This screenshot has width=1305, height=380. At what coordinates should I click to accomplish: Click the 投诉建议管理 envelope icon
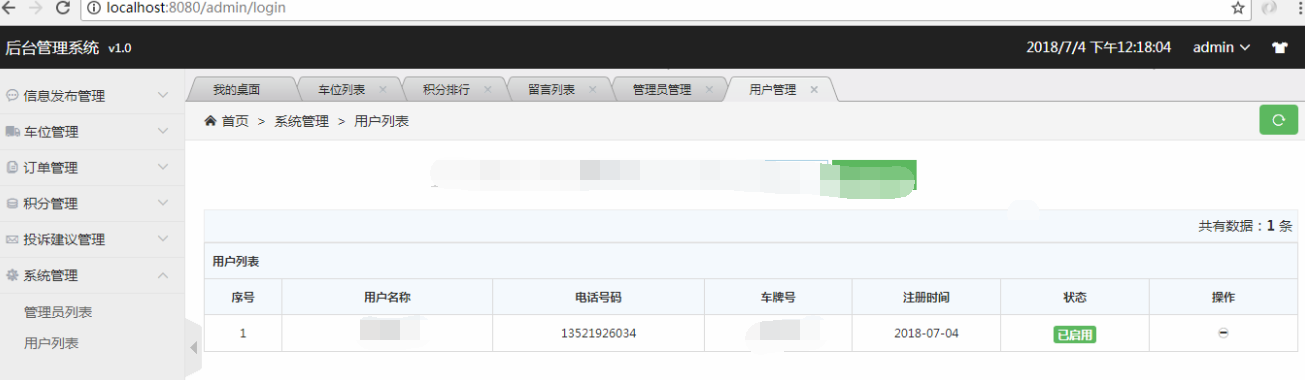tap(12, 240)
